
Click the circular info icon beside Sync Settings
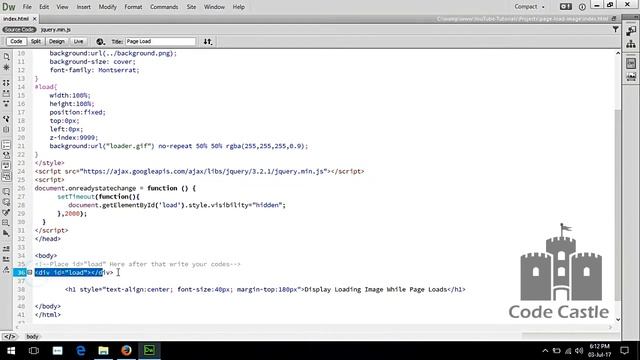tap(582, 7)
